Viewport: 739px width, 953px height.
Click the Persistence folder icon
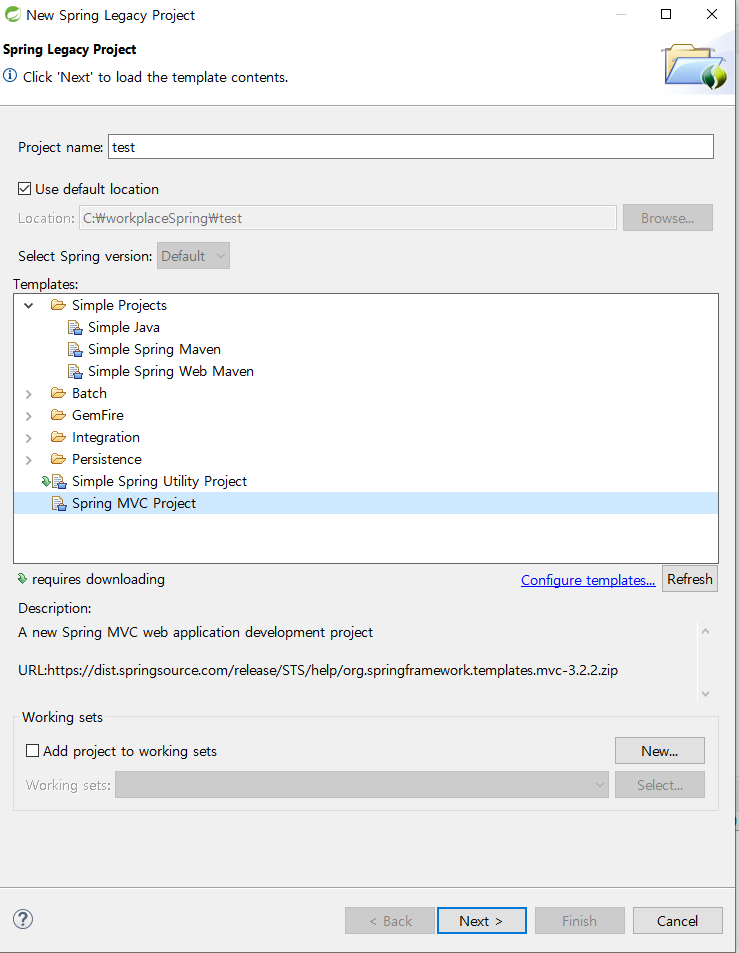[58, 459]
